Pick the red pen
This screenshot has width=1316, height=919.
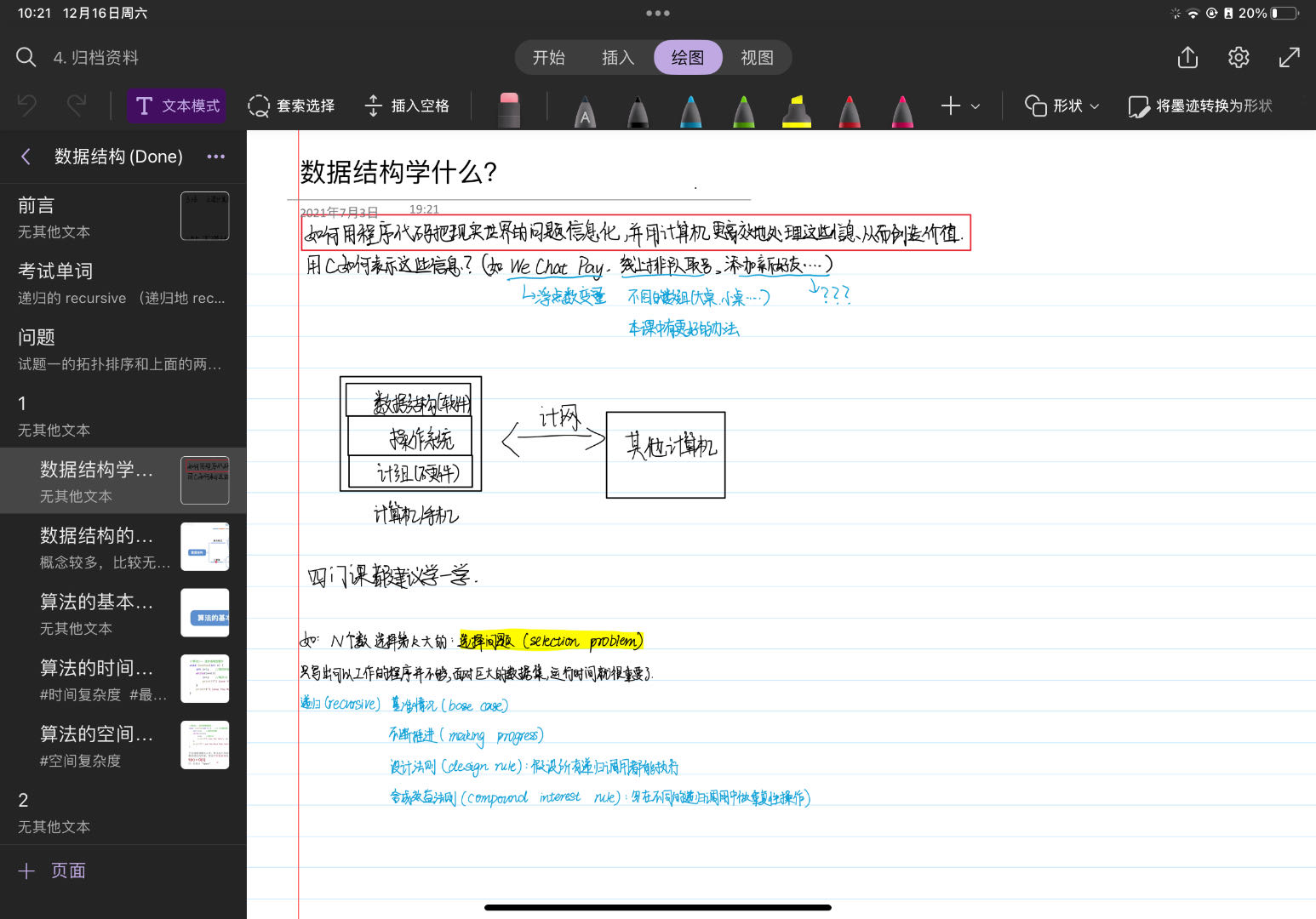850,111
